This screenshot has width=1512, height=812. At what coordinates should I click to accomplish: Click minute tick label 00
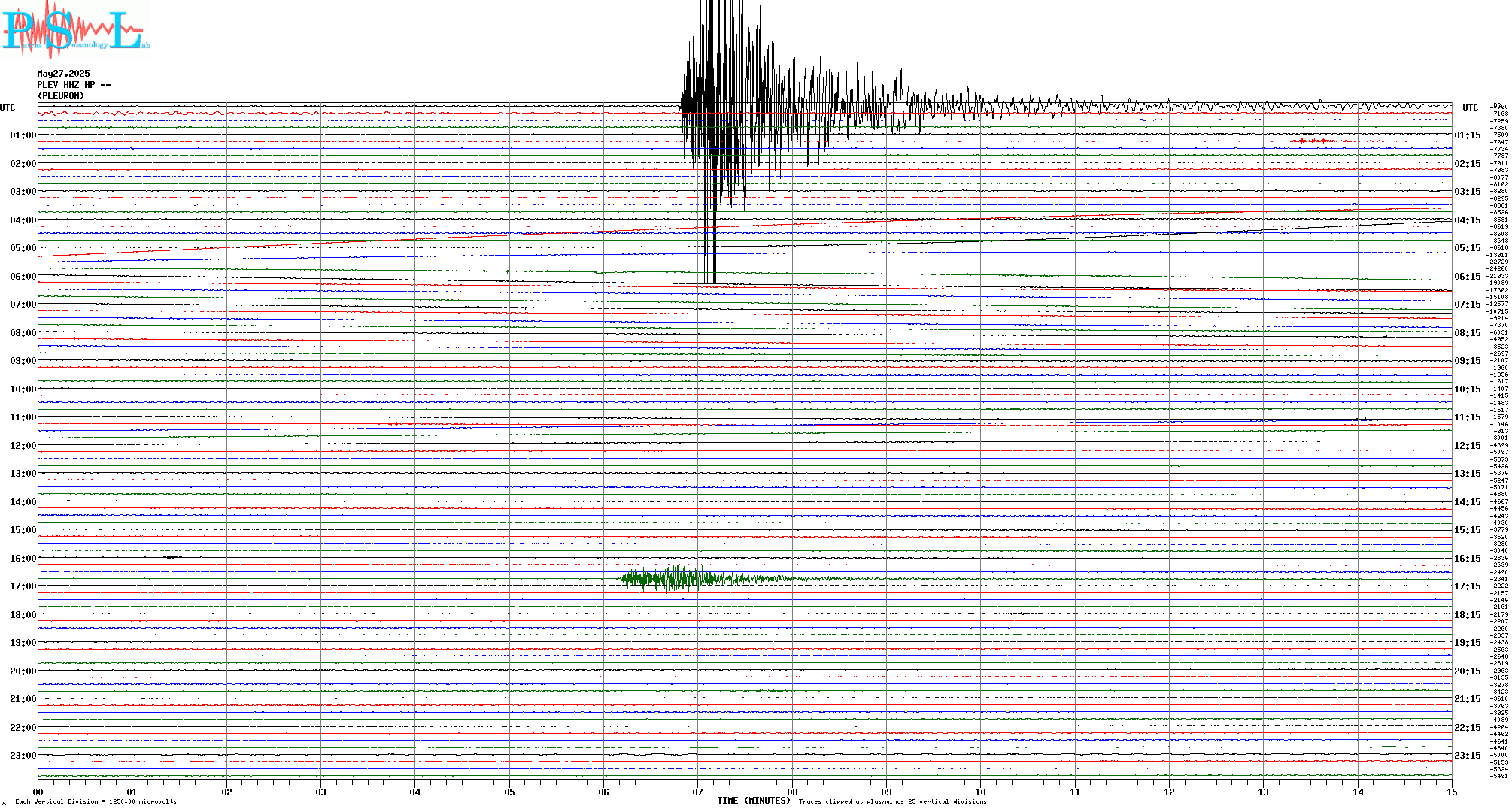click(x=38, y=792)
